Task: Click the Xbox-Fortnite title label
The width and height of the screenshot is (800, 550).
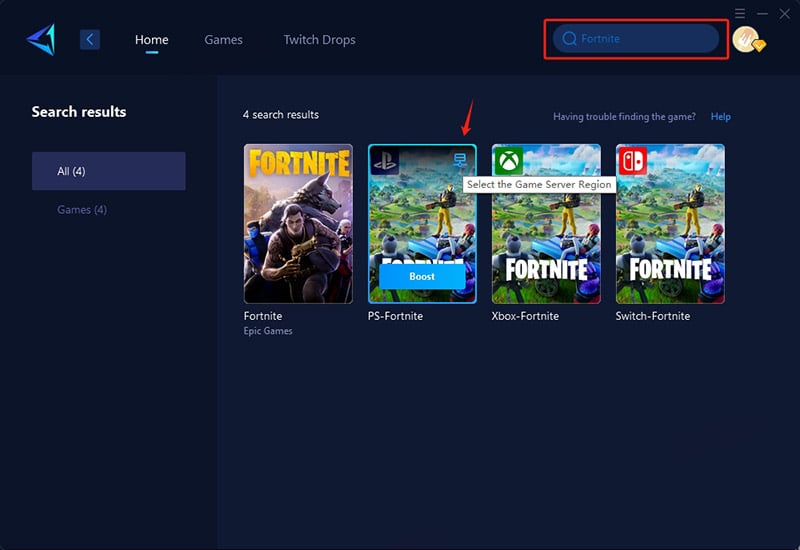Action: [x=525, y=316]
